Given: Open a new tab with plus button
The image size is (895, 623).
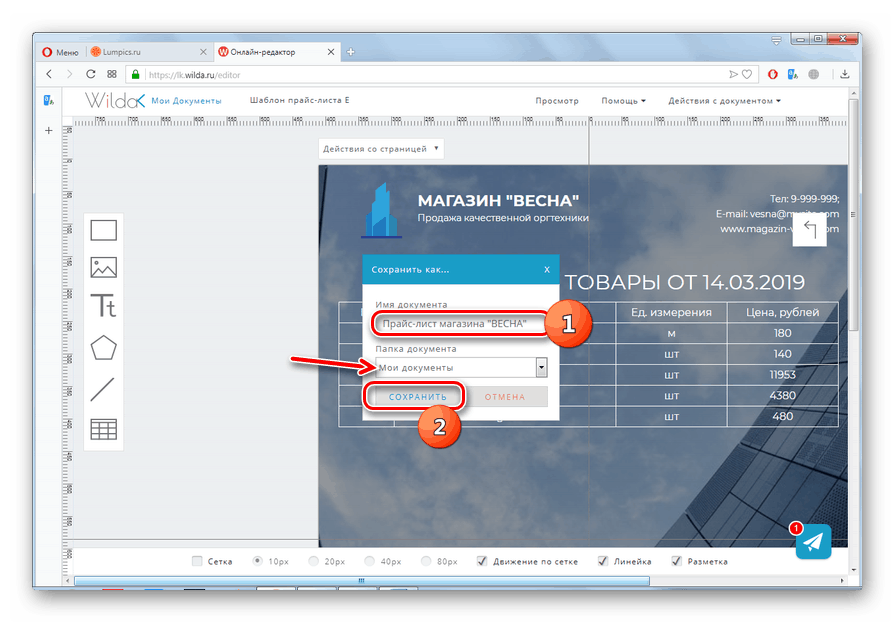Looking at the screenshot, I should (350, 52).
